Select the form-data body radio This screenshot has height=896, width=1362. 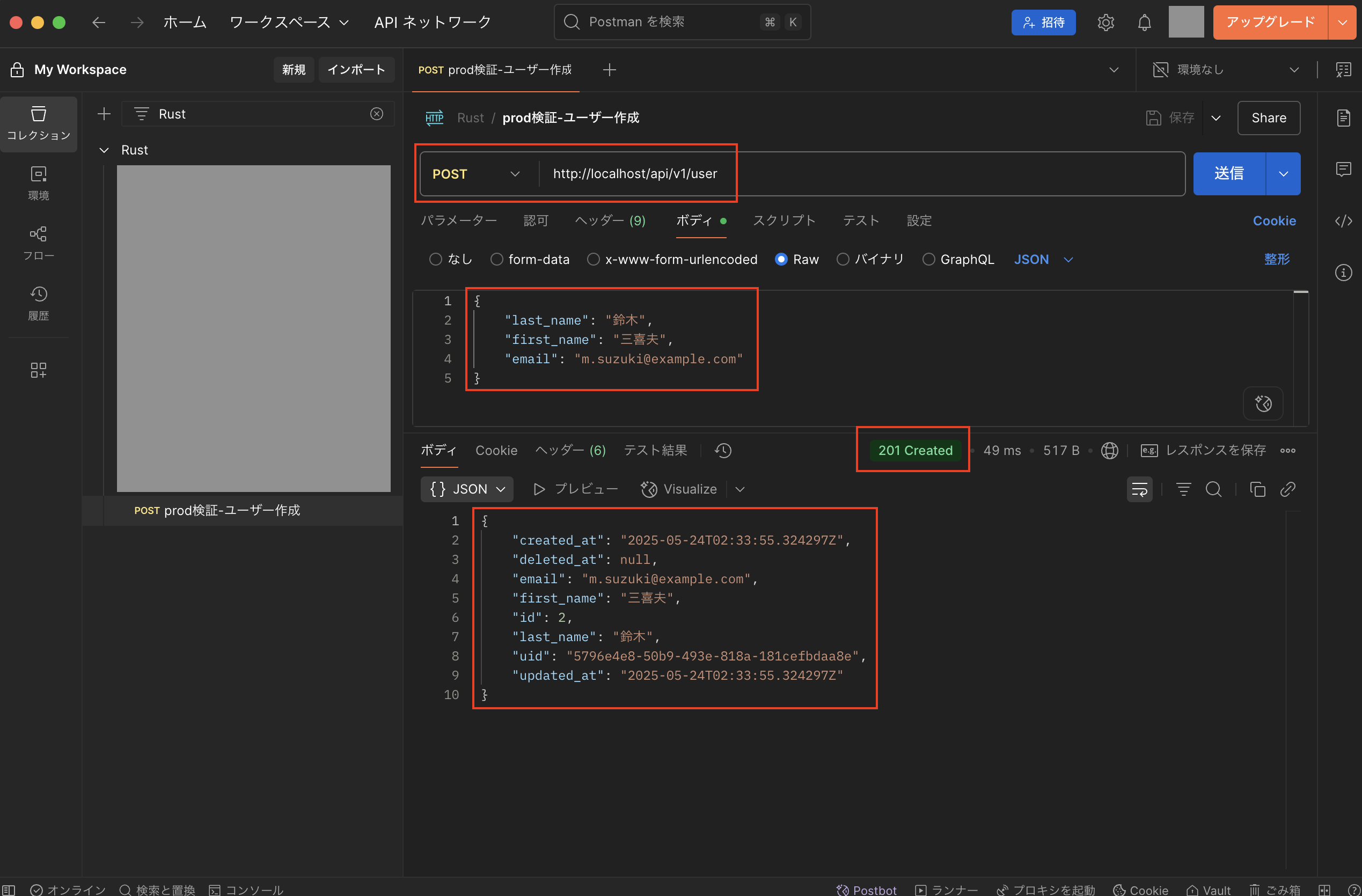tap(497, 259)
